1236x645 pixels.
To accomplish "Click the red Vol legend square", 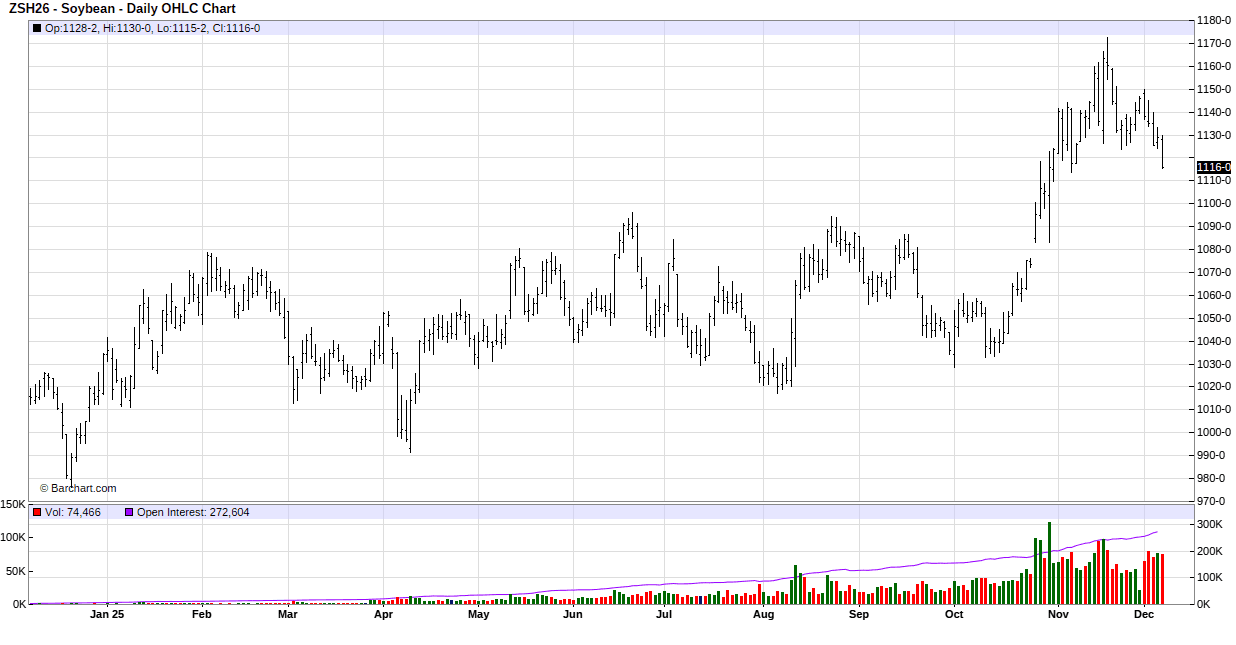I will 37,512.
